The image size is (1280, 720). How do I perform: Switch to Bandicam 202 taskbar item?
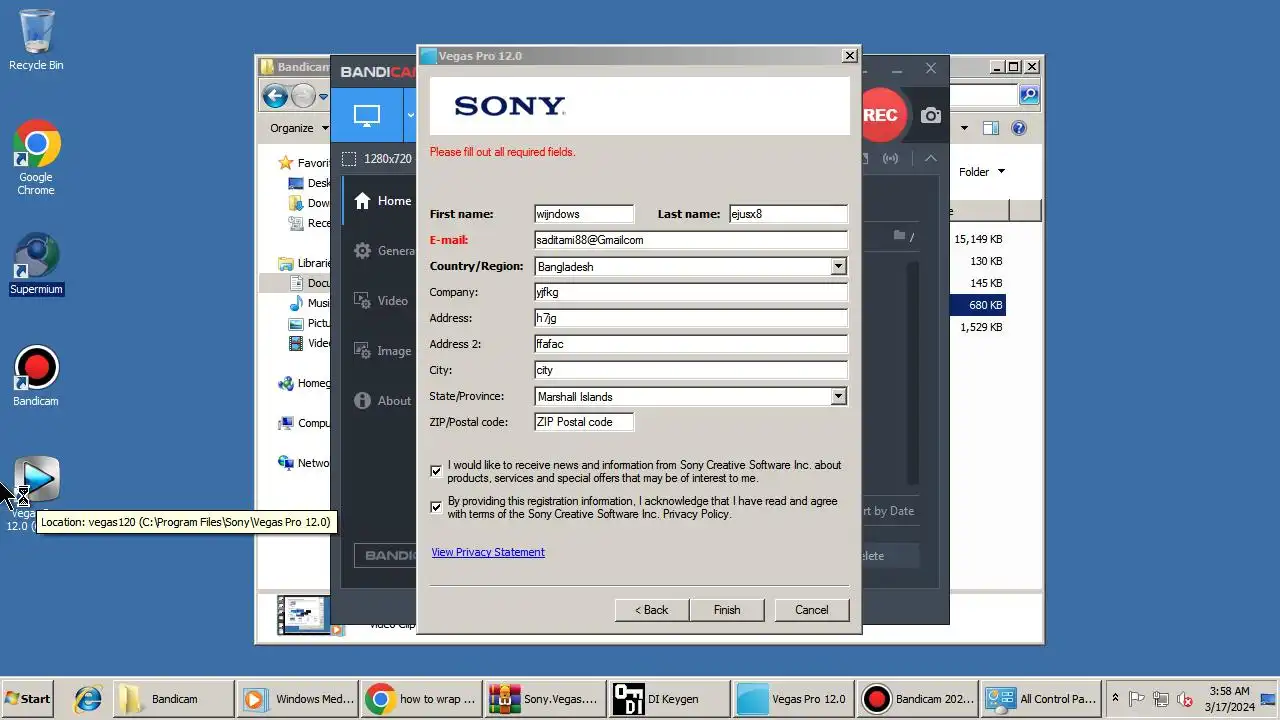(917, 699)
